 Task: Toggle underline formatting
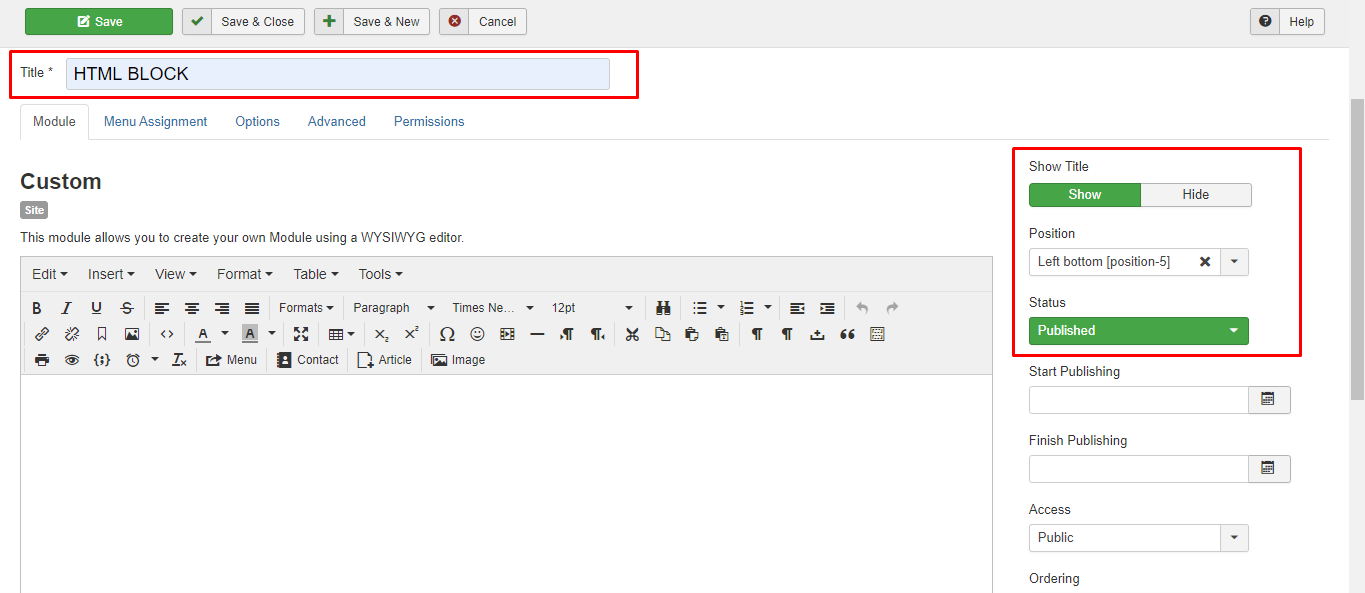coord(95,308)
